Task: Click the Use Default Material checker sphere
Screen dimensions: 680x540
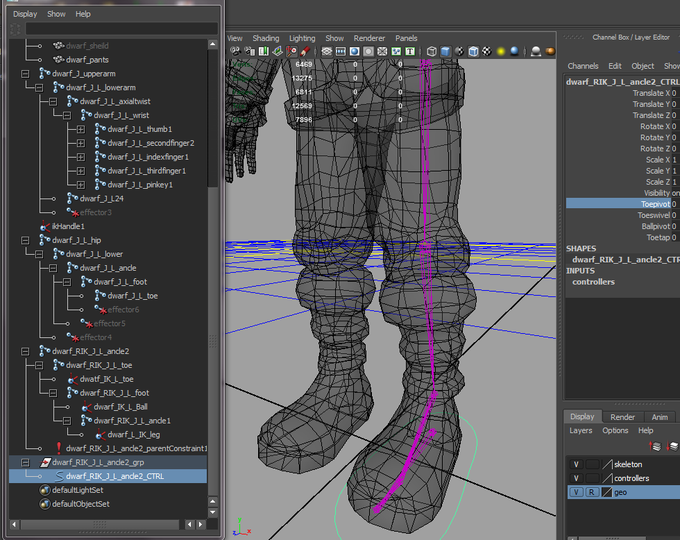Action: (x=459, y=52)
